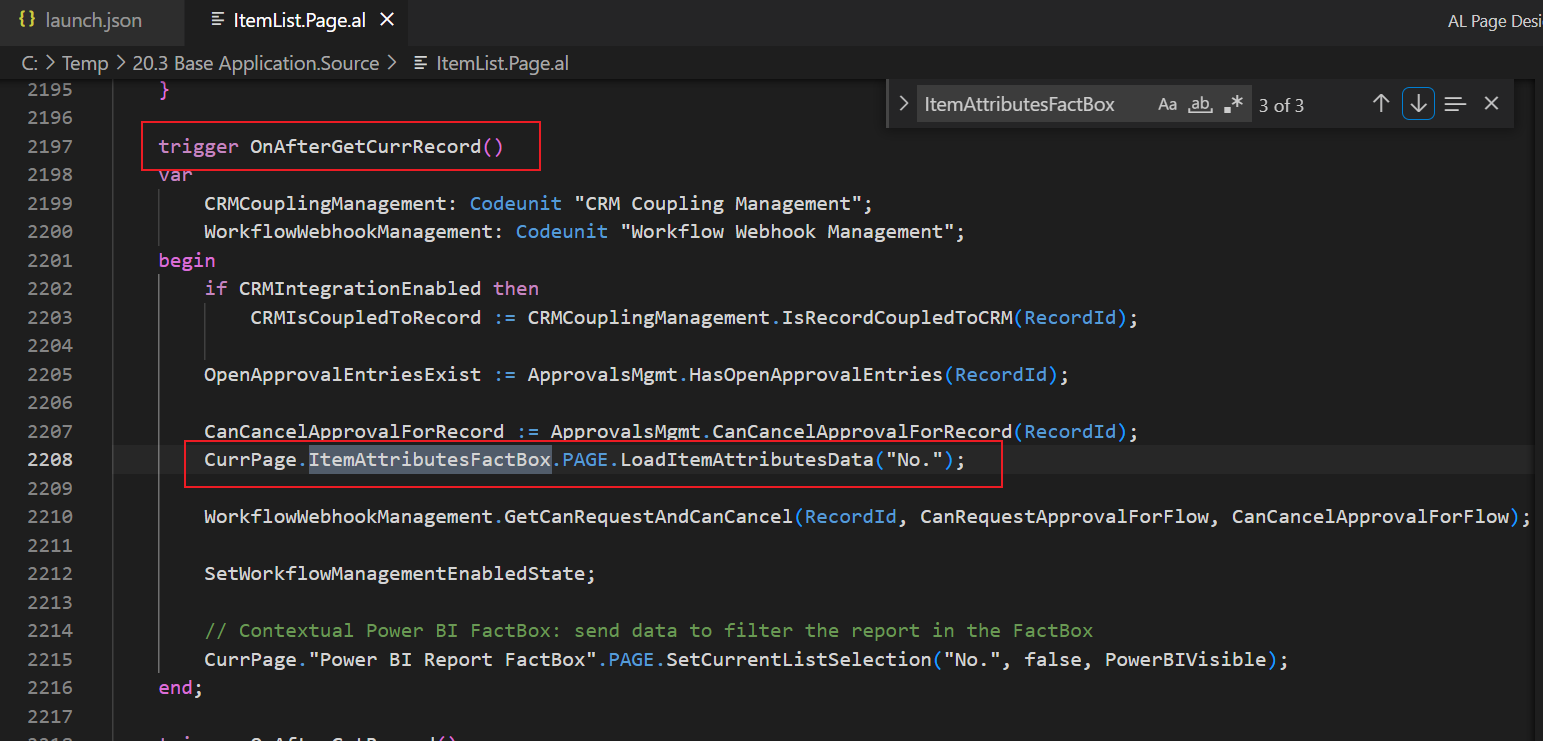Open the 20.3 Base Application.Source breadcrumb dropdown

[256, 62]
